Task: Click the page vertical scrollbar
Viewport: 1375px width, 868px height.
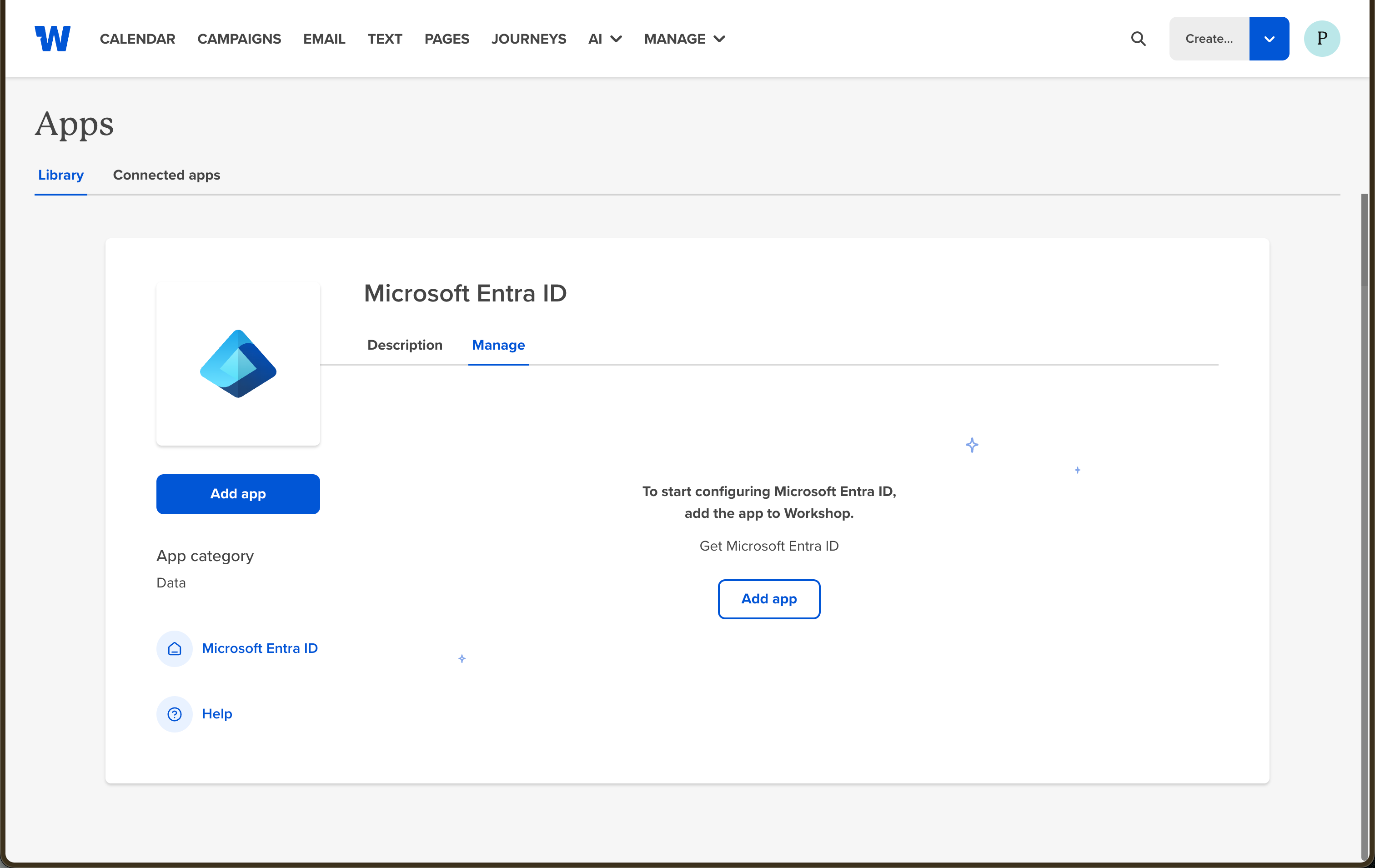Action: coord(1365,527)
